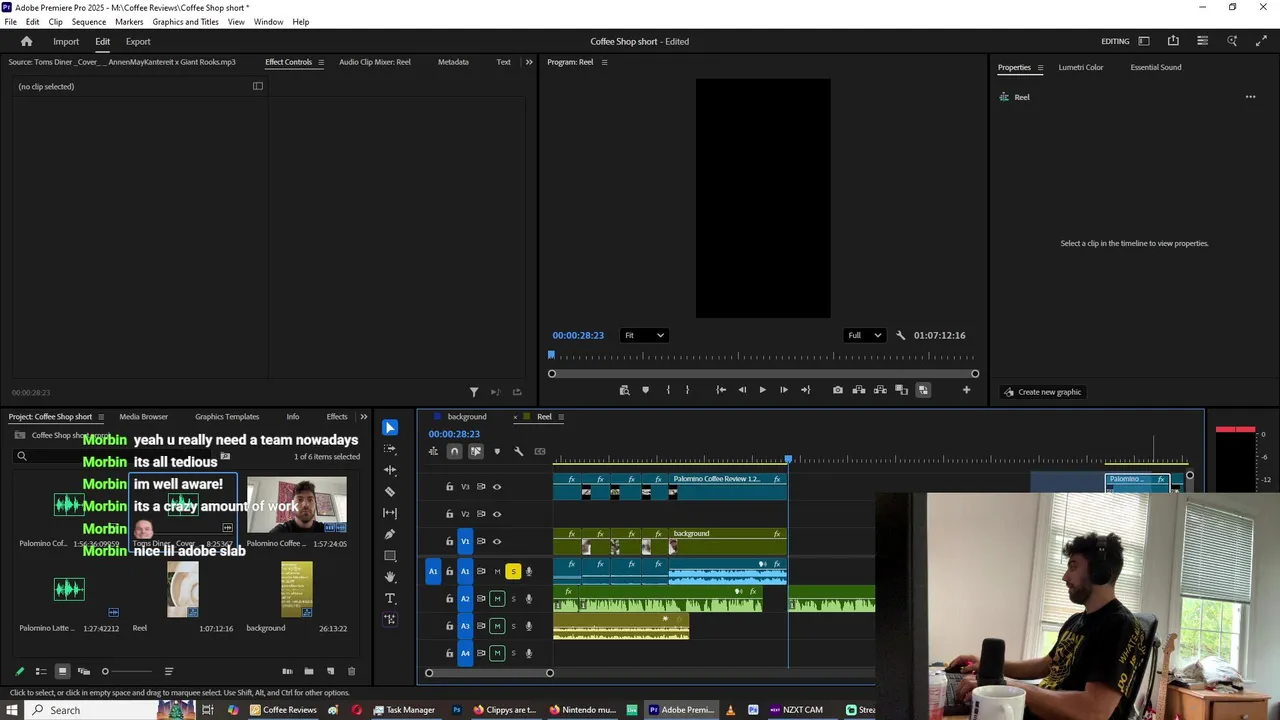Switch to Lumetri Color tab
Screen dimensions: 1280x720
[1081, 67]
